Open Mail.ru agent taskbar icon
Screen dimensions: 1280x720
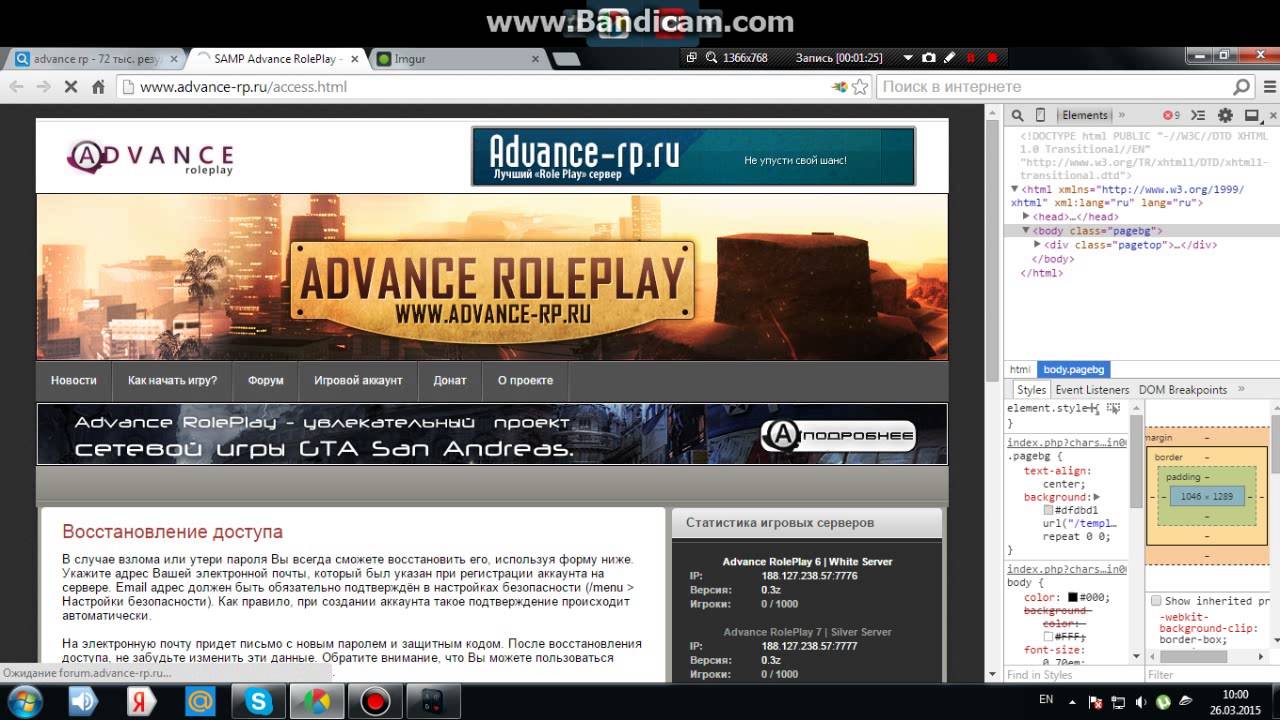[200, 702]
